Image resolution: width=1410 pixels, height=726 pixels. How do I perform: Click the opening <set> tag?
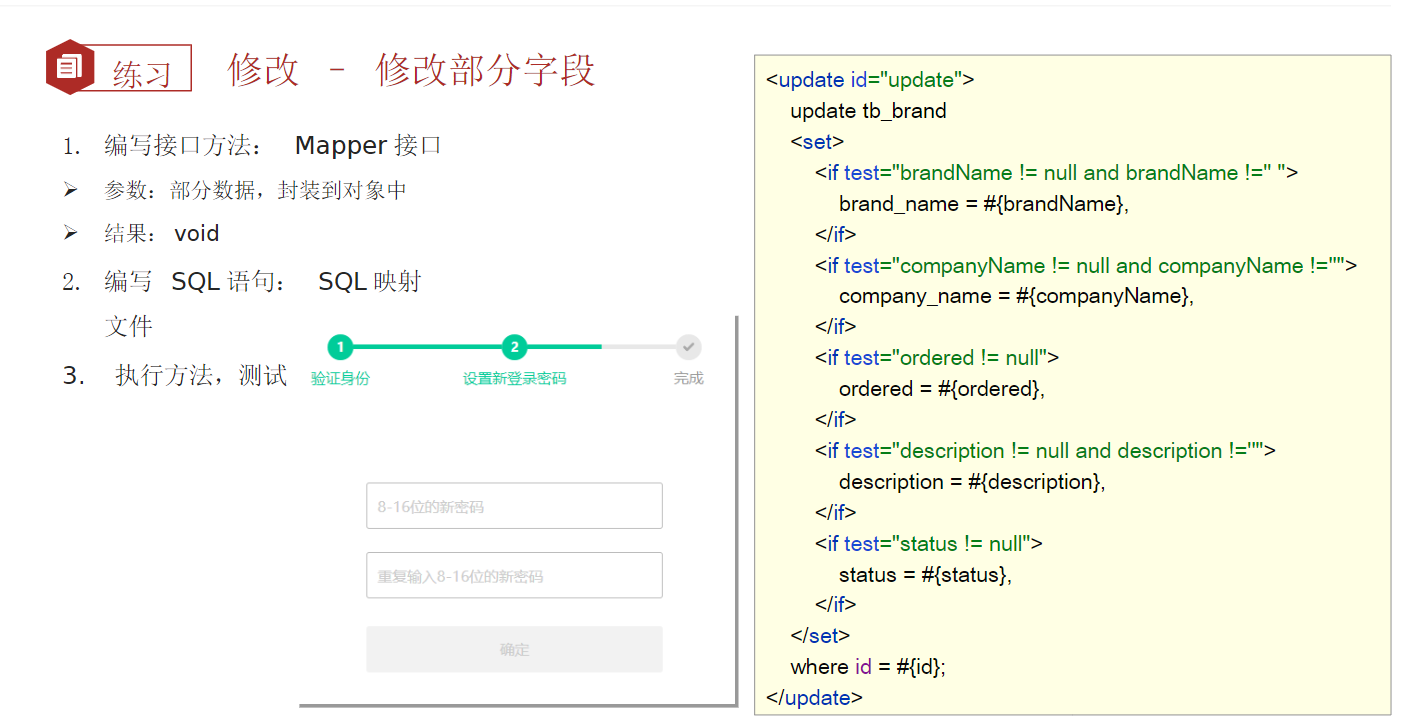(817, 142)
